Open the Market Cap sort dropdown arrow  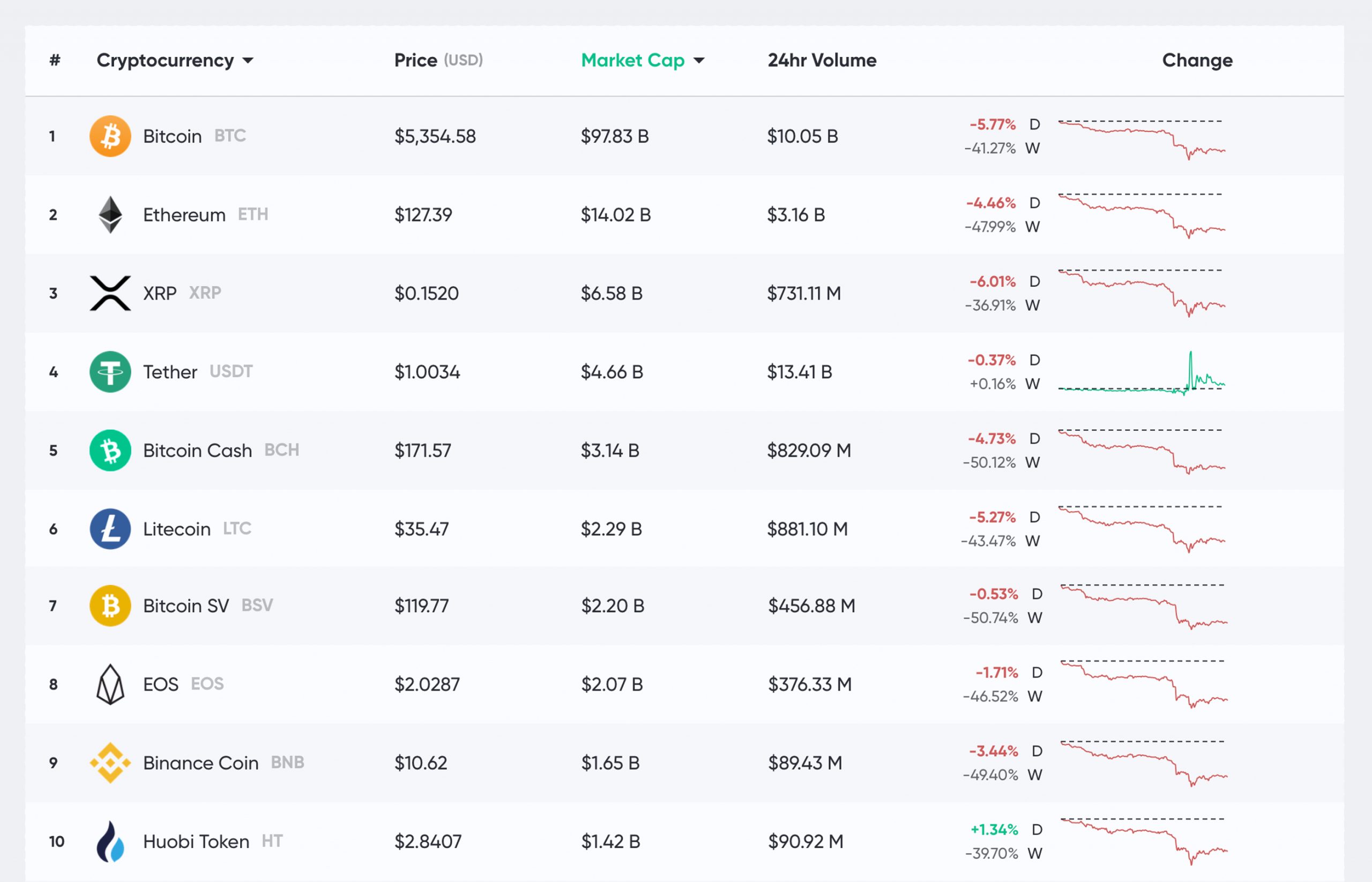pos(699,61)
